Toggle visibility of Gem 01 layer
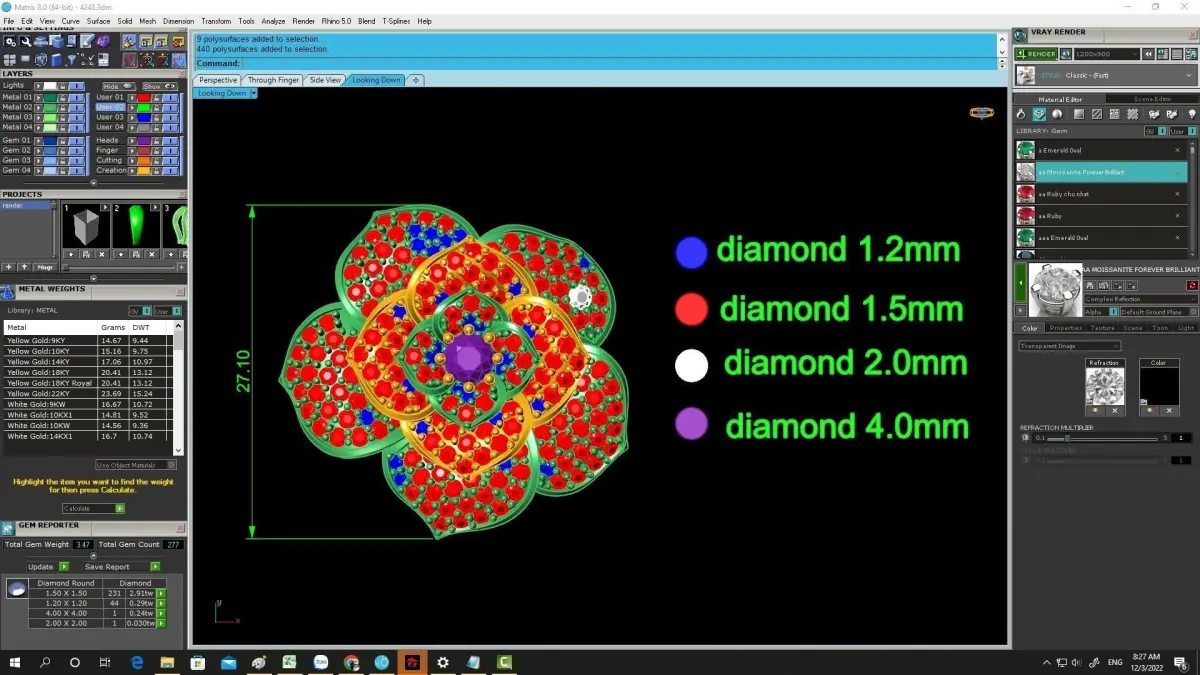1200x675 pixels. (x=76, y=141)
